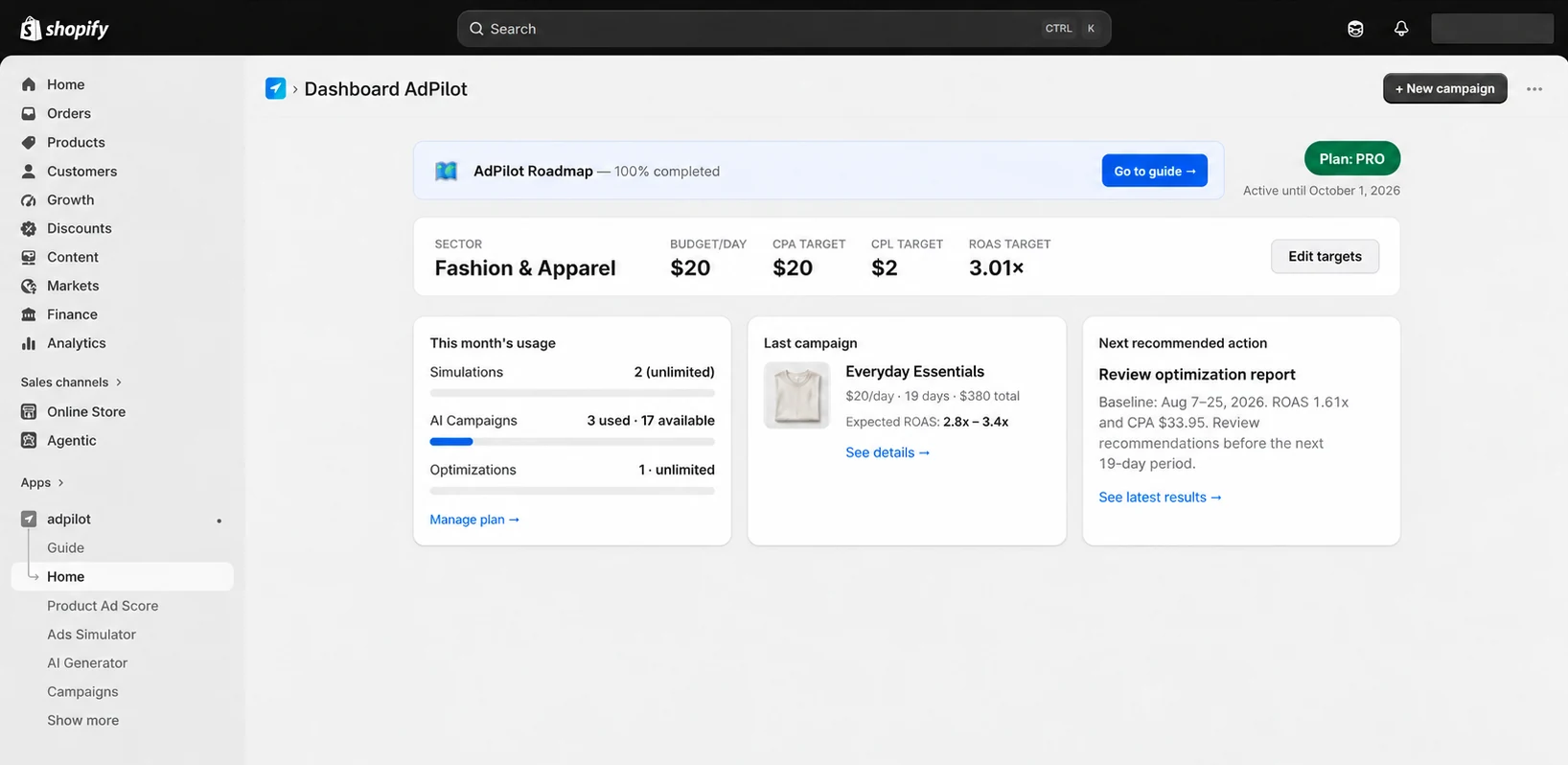
Task: Click the AdPilot app icon in breadcrumb
Action: pyautogui.click(x=276, y=88)
